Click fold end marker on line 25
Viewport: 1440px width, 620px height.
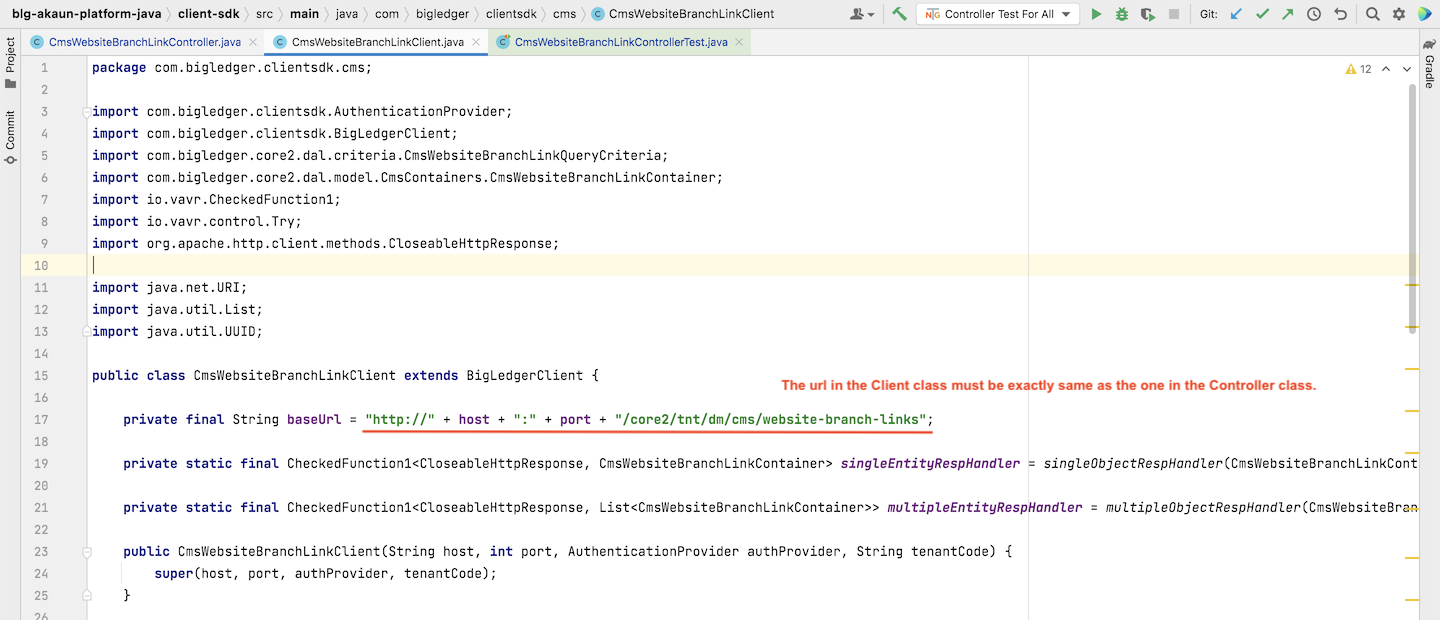click(x=88, y=596)
